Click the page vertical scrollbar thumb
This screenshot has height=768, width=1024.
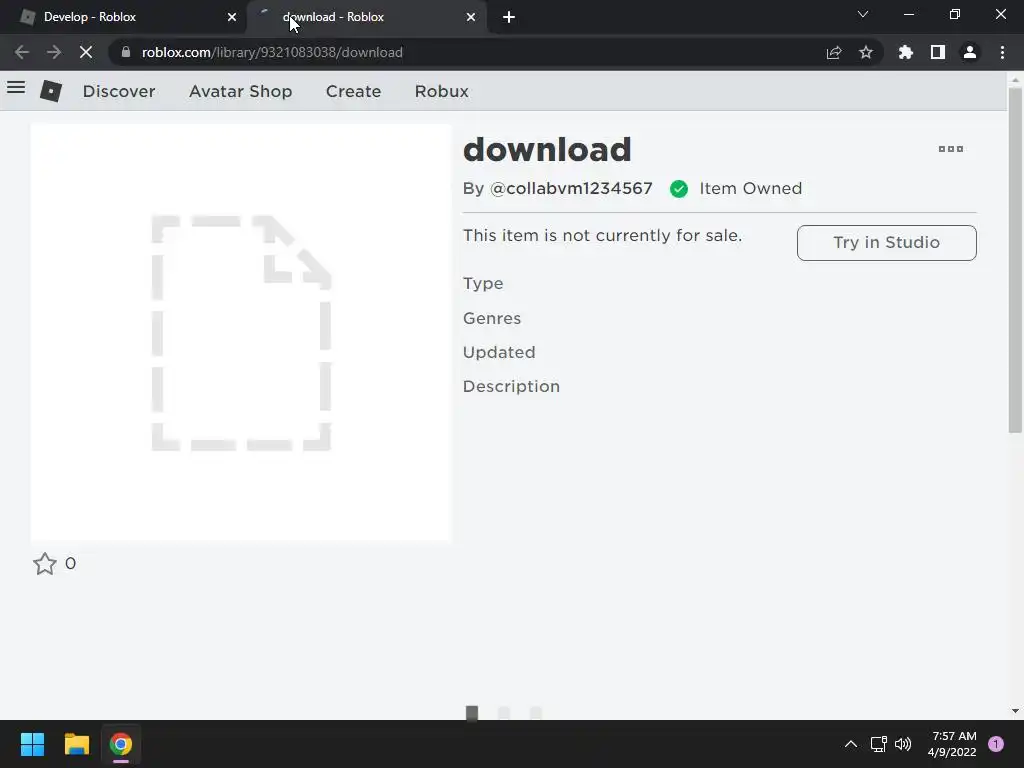1015,261
